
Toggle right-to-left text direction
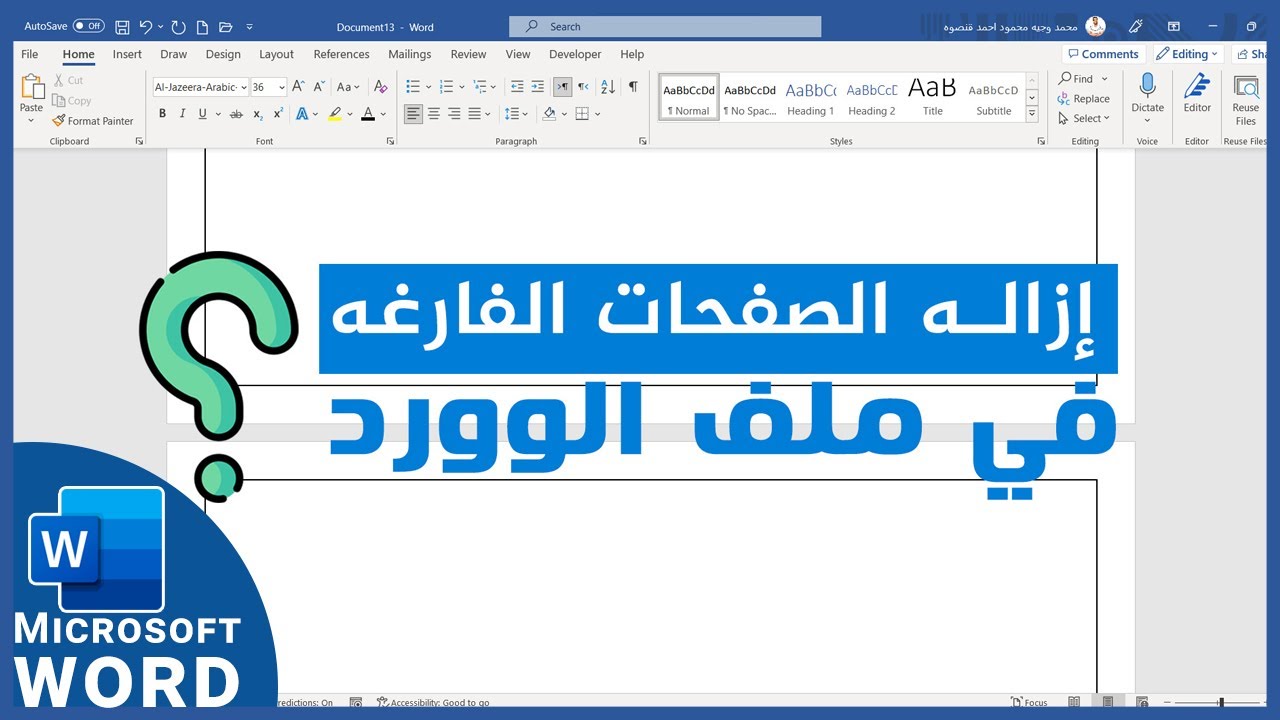pos(583,87)
